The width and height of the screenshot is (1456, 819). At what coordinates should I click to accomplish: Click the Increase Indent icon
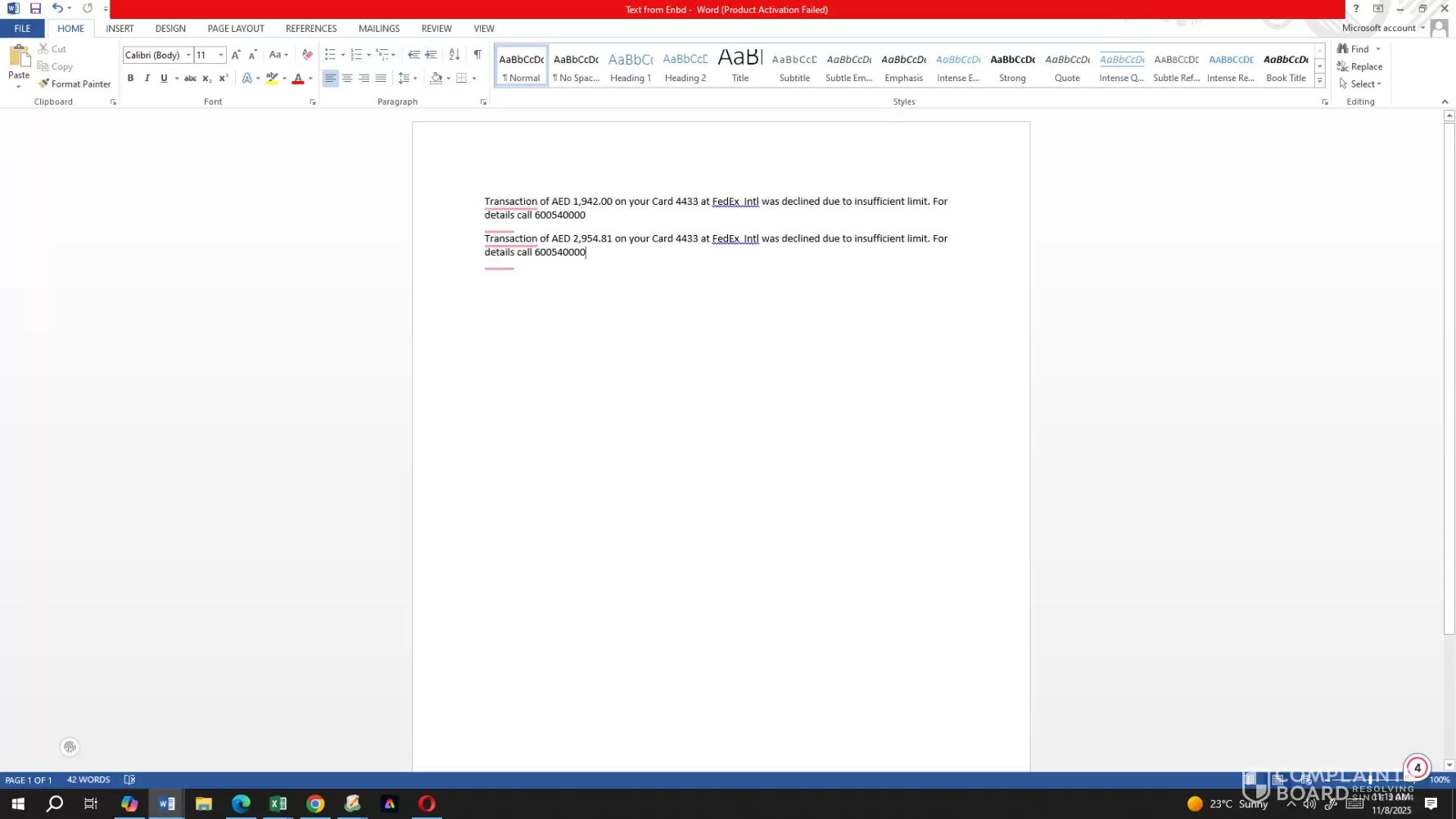point(431,55)
